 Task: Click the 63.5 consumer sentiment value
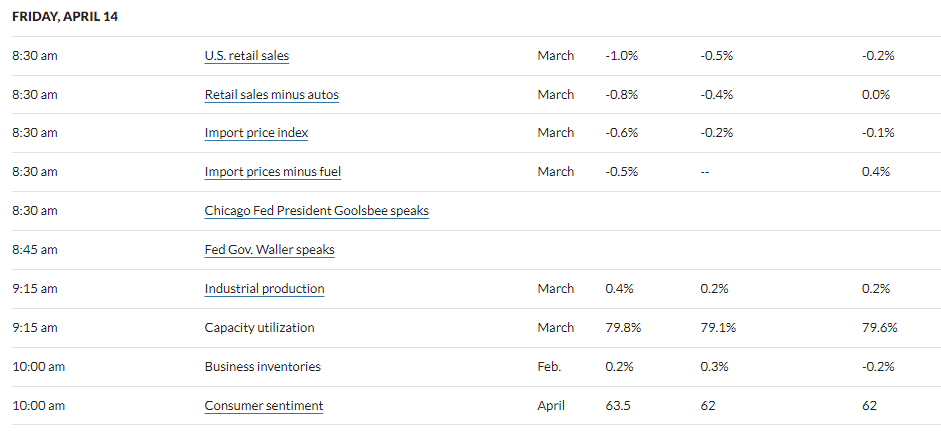tap(617, 406)
